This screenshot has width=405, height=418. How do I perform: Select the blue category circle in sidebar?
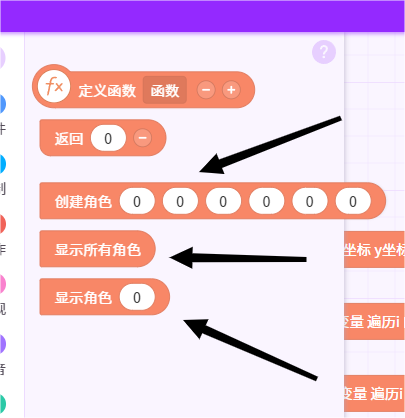pos(2,104)
